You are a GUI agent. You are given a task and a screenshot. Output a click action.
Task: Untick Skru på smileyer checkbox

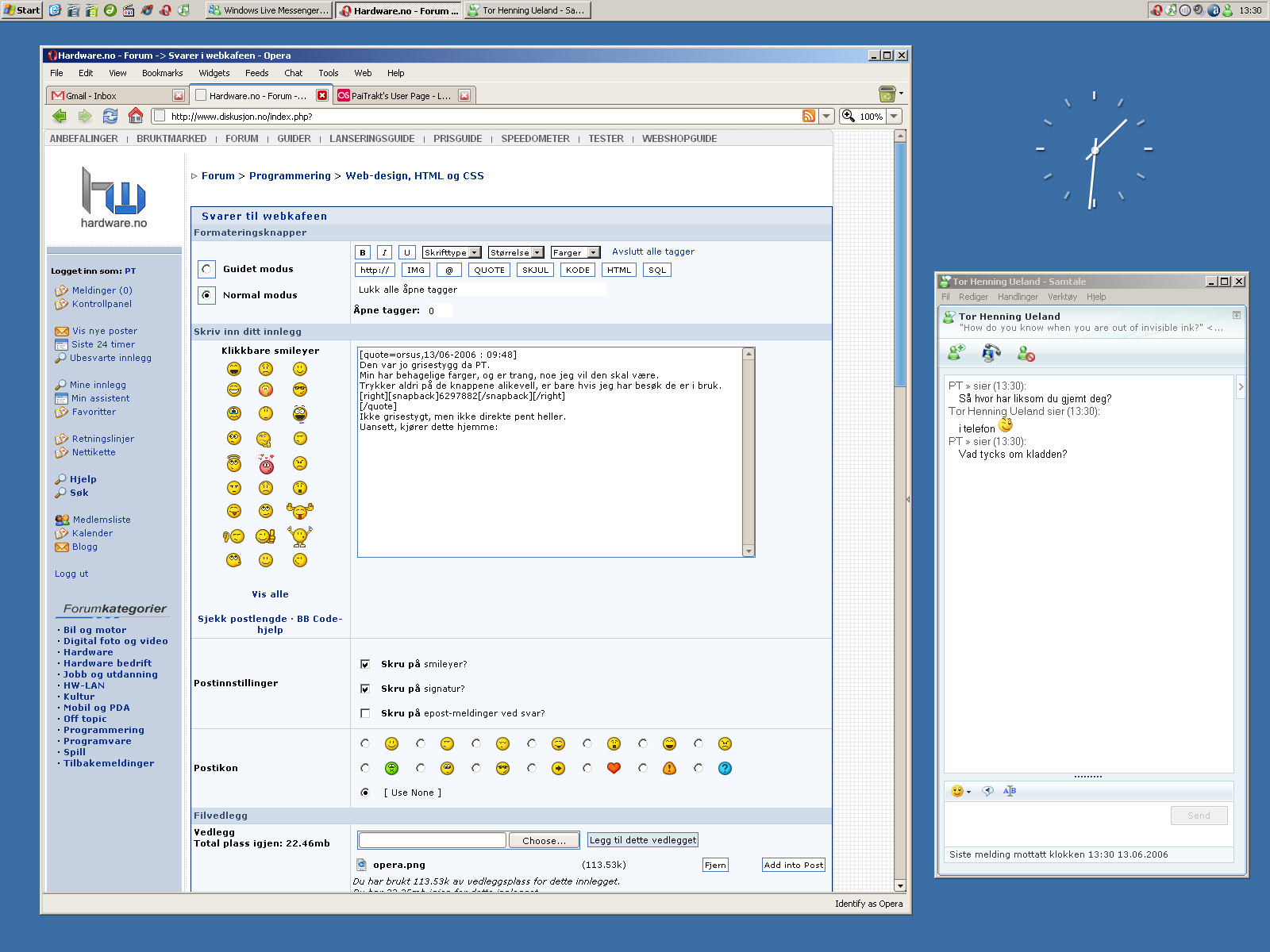click(365, 664)
